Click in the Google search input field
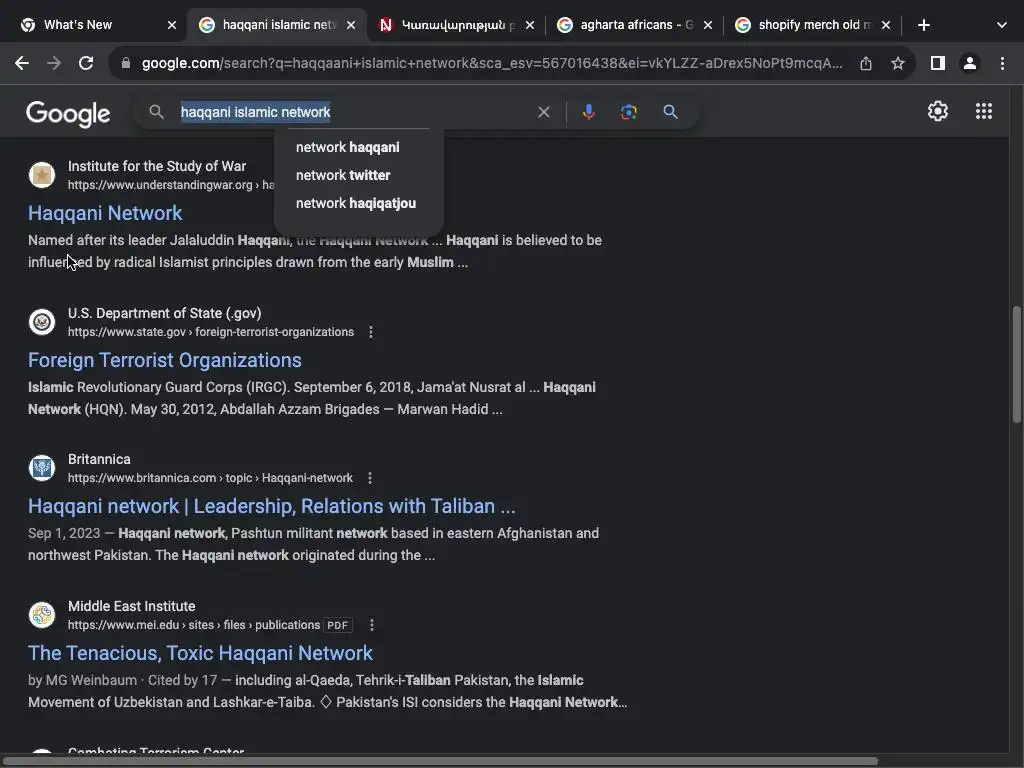This screenshot has height=768, width=1024. pos(353,112)
